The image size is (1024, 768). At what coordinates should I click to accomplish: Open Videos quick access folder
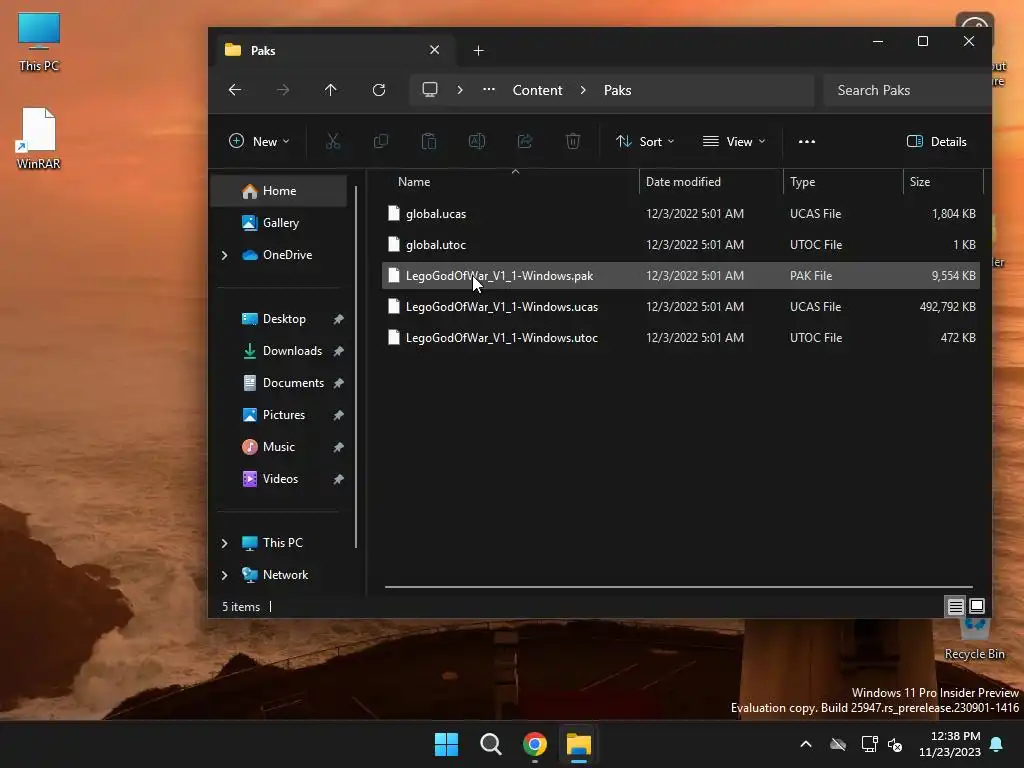pos(280,479)
